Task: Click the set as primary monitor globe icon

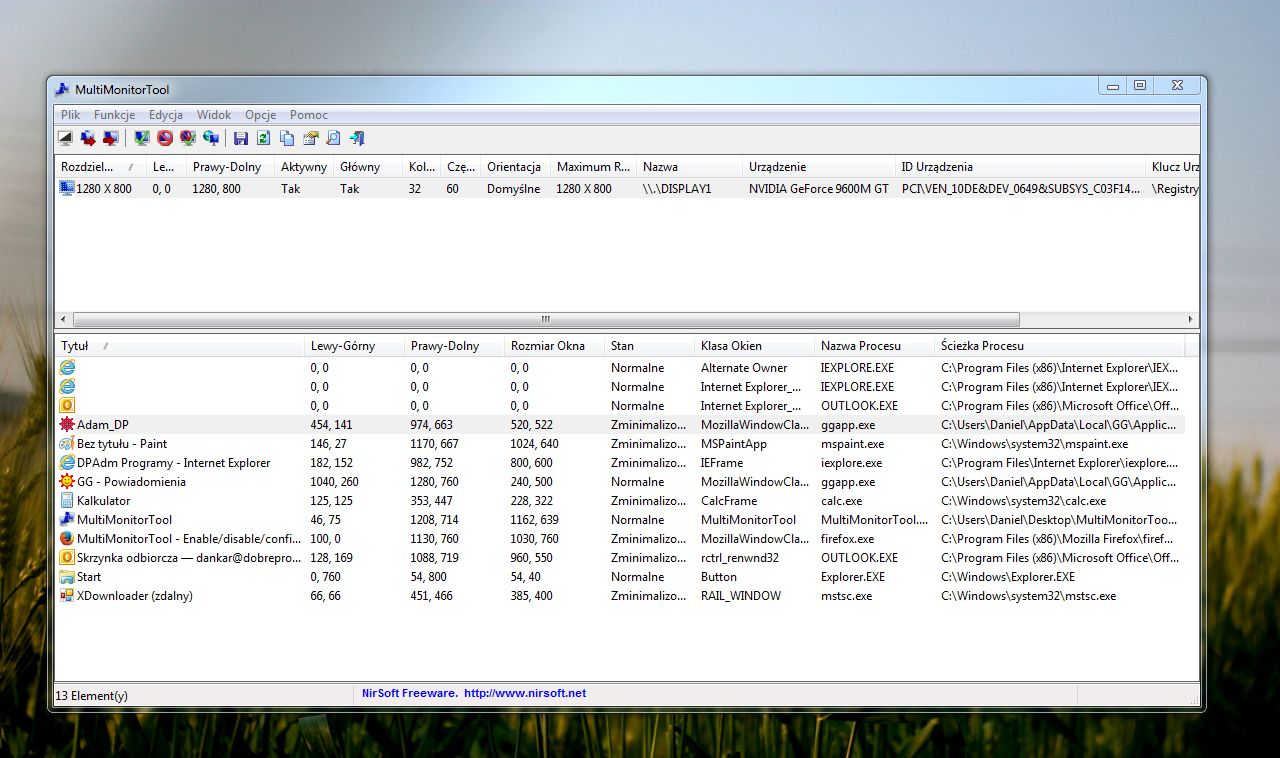Action: pos(211,138)
